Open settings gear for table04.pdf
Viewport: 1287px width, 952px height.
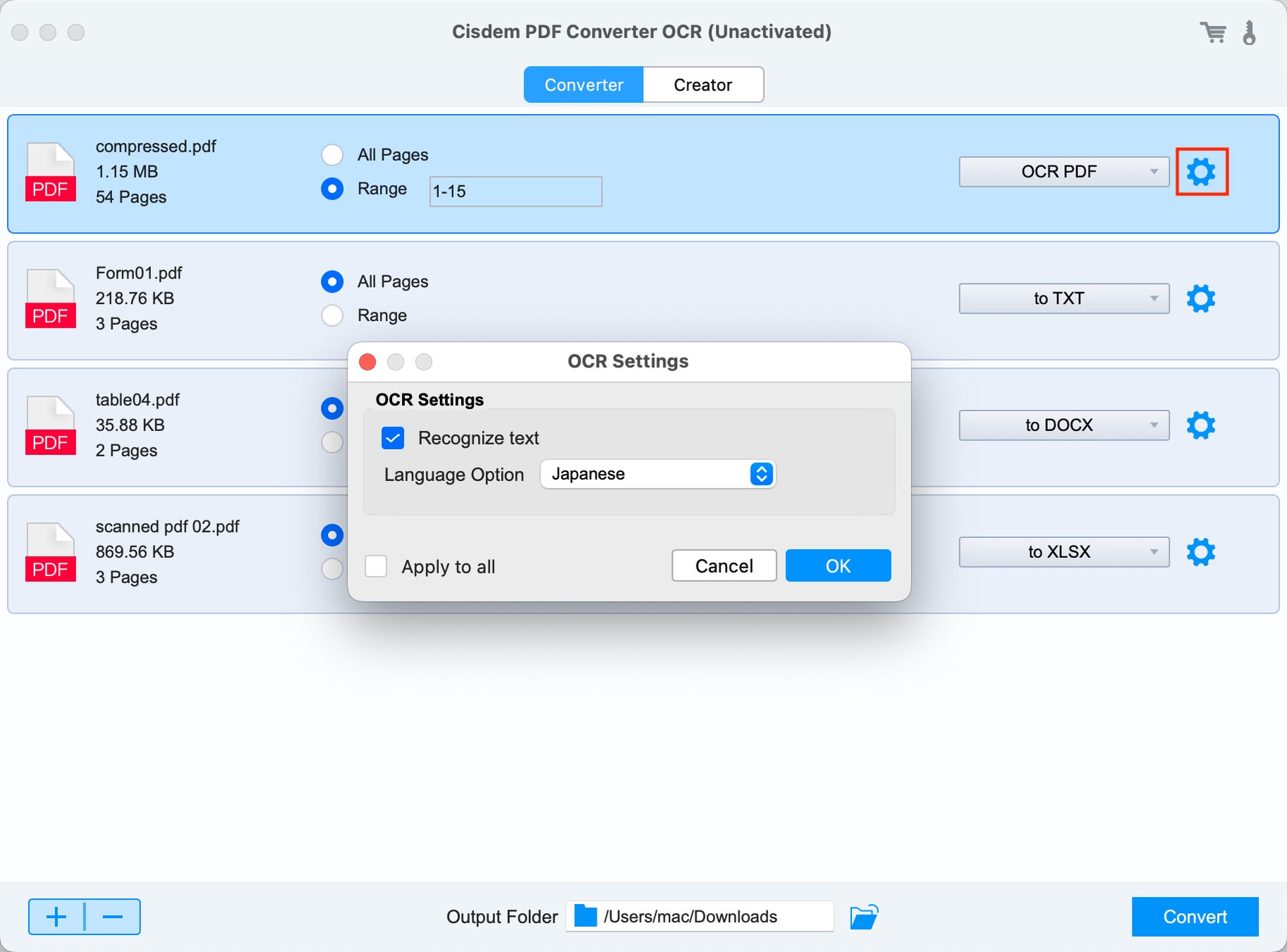point(1201,425)
